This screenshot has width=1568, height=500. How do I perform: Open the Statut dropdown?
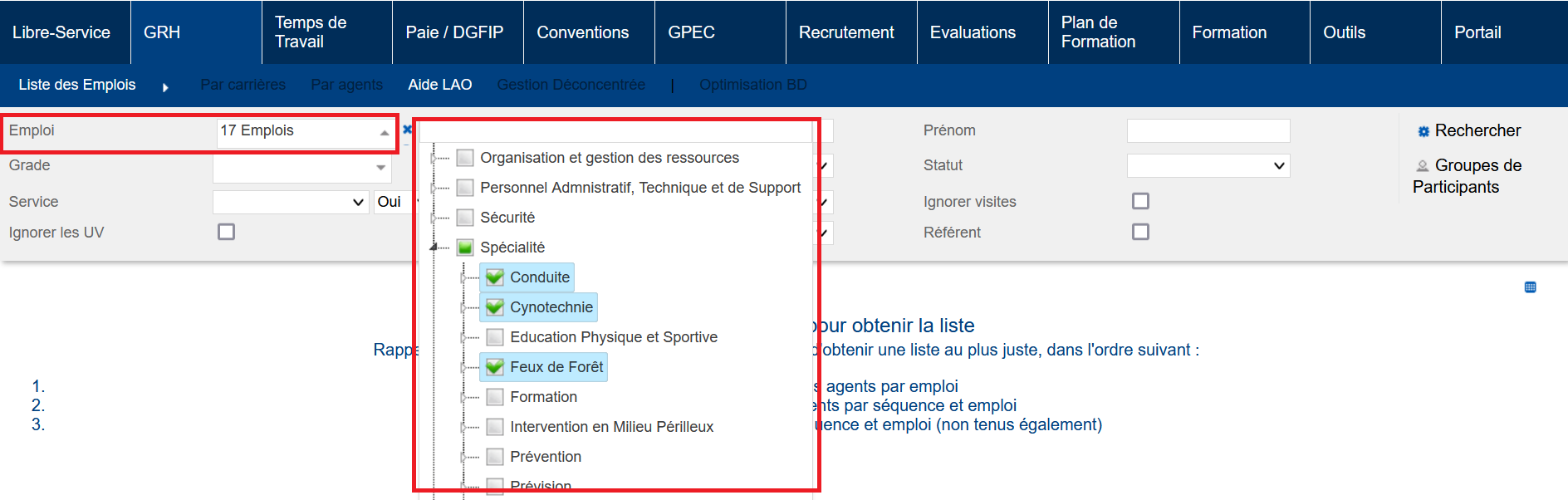pyautogui.click(x=1208, y=165)
